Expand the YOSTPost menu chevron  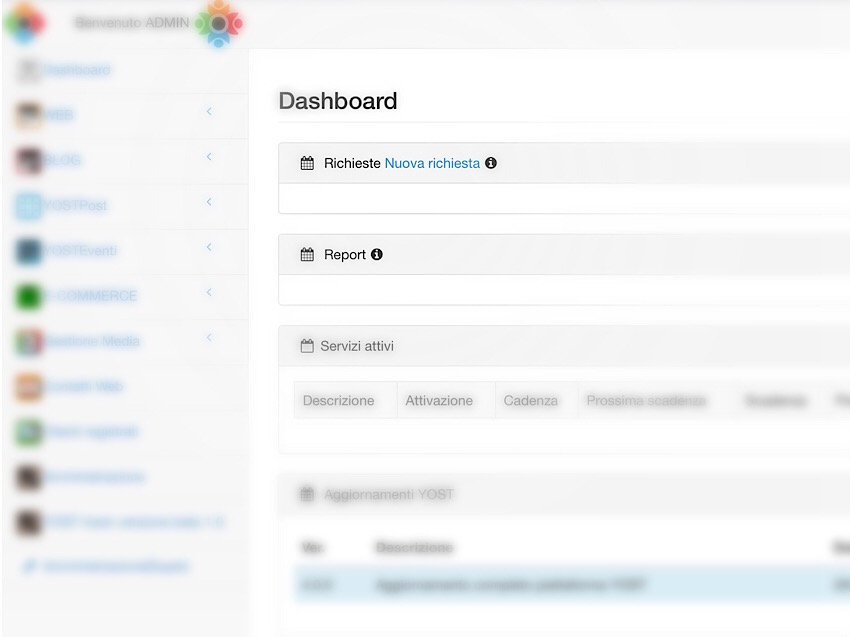click(x=209, y=202)
